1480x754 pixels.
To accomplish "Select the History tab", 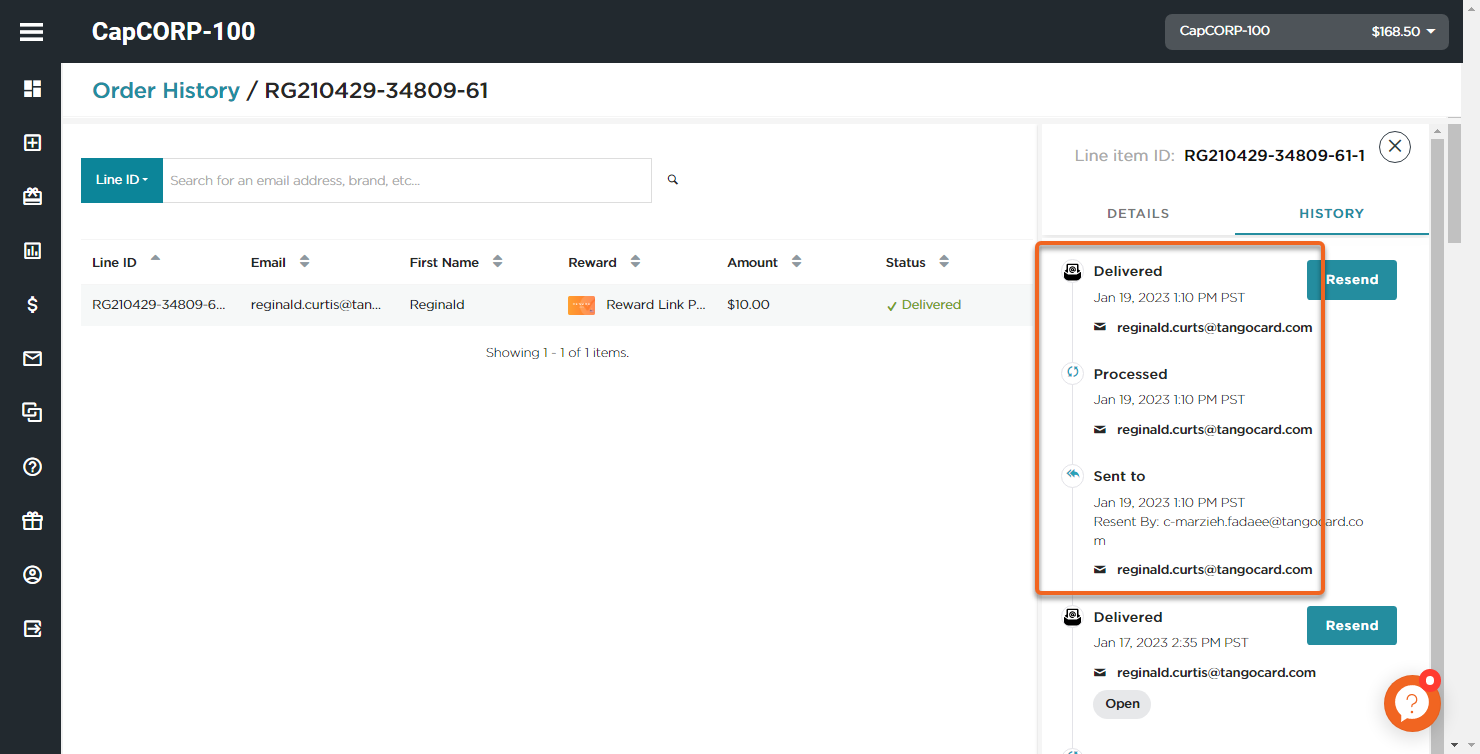I will [x=1331, y=213].
